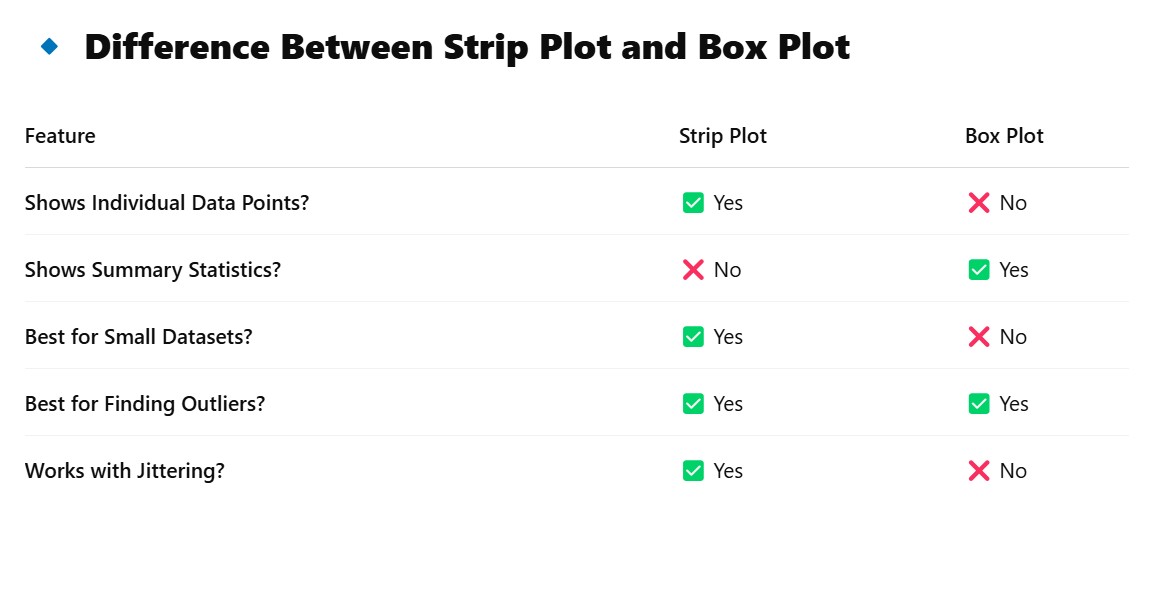1149x591 pixels.
Task: Click green checkmark for Box Plot finding outliers
Action: click(x=979, y=404)
